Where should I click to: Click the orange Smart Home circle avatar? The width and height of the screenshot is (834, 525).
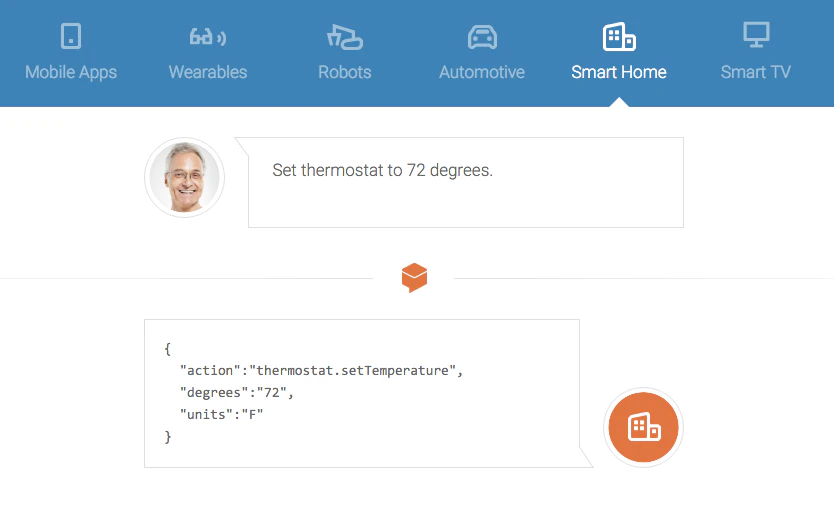643,427
